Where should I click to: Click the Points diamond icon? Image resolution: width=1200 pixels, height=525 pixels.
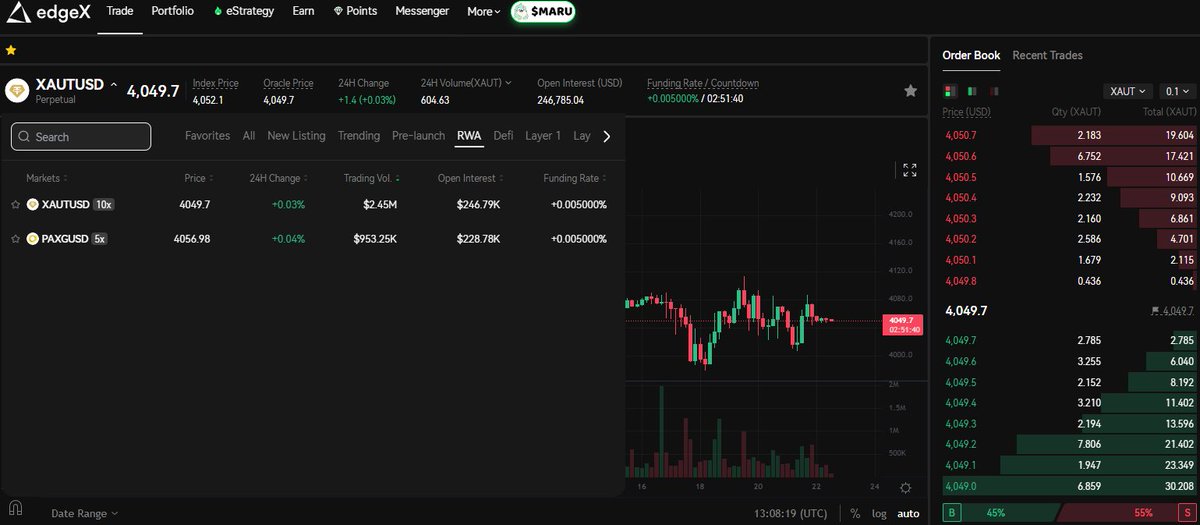(x=338, y=12)
